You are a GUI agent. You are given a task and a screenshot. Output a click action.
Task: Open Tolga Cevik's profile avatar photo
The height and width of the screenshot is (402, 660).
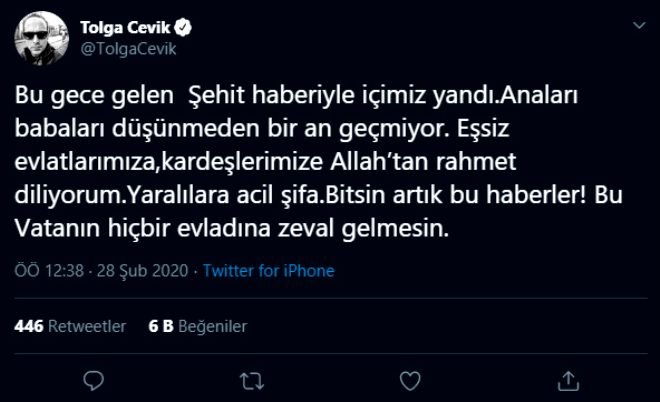coord(41,37)
